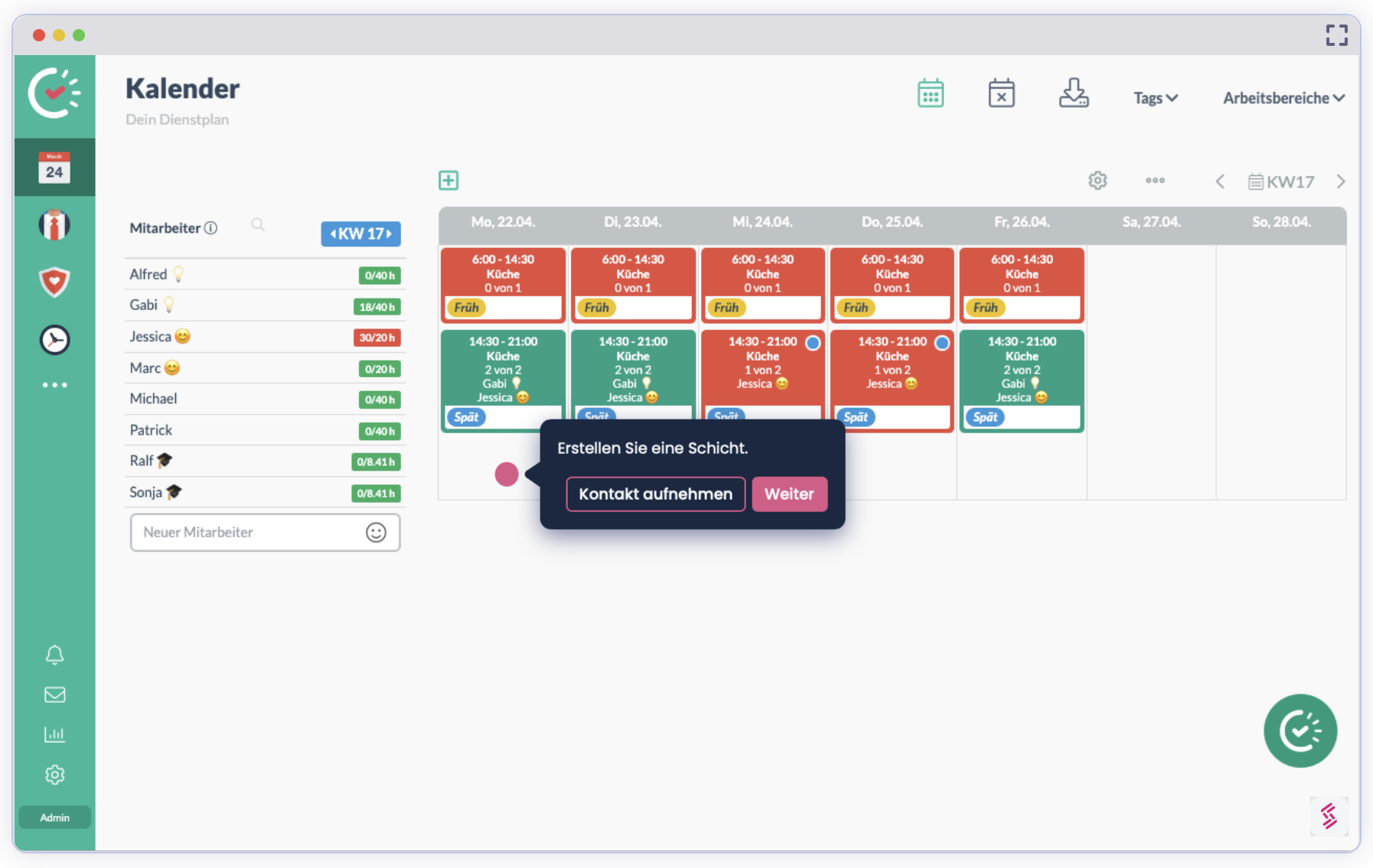Open notifications bell icon

[54, 655]
